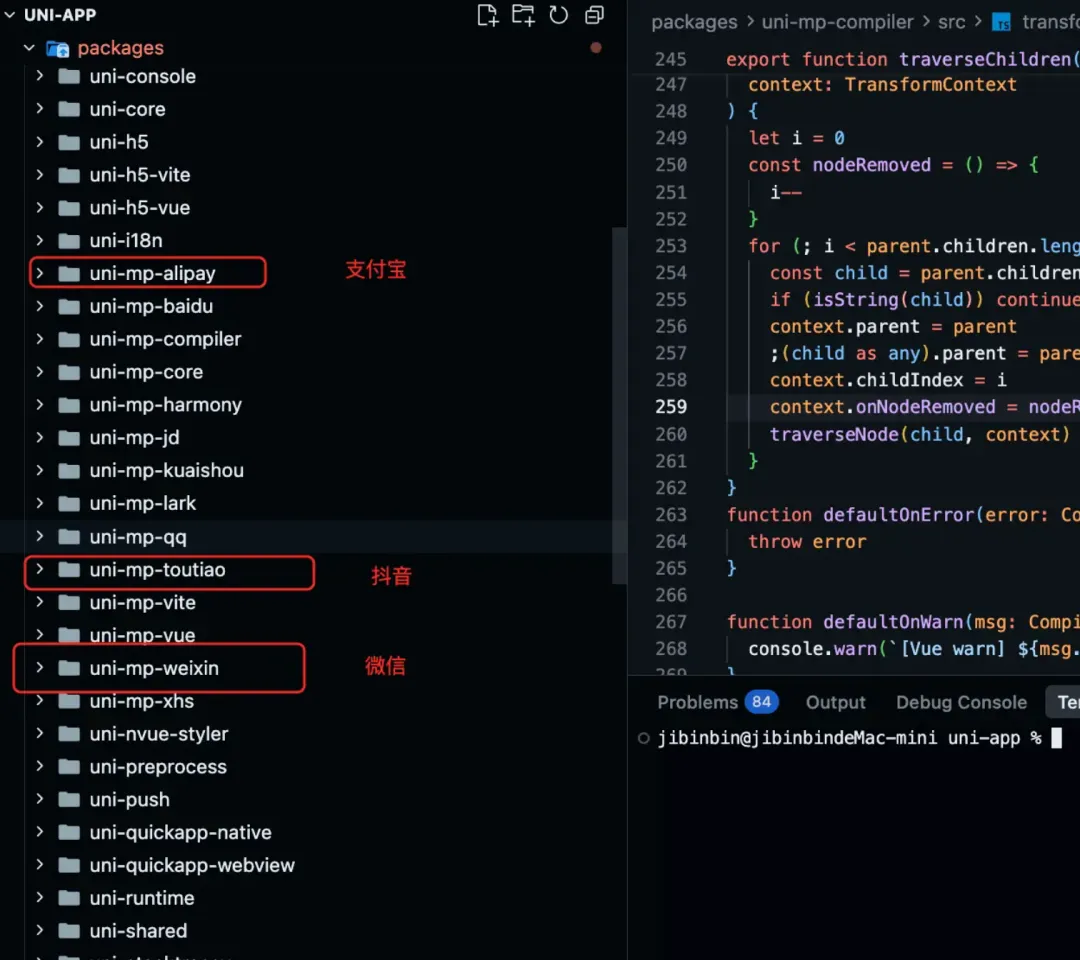Expand the uni-mp-toutiao folder arrow
The height and width of the screenshot is (960, 1080).
point(40,570)
